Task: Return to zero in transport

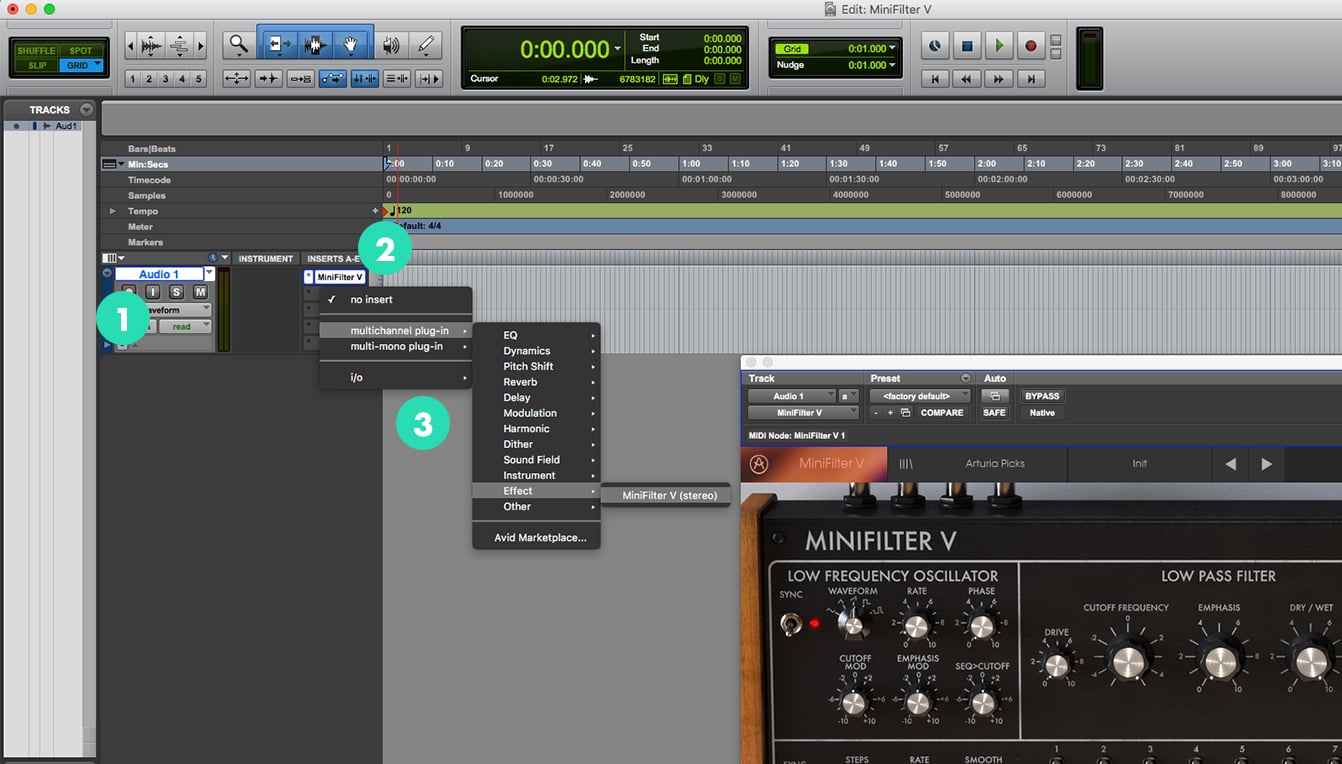Action: 935,78
